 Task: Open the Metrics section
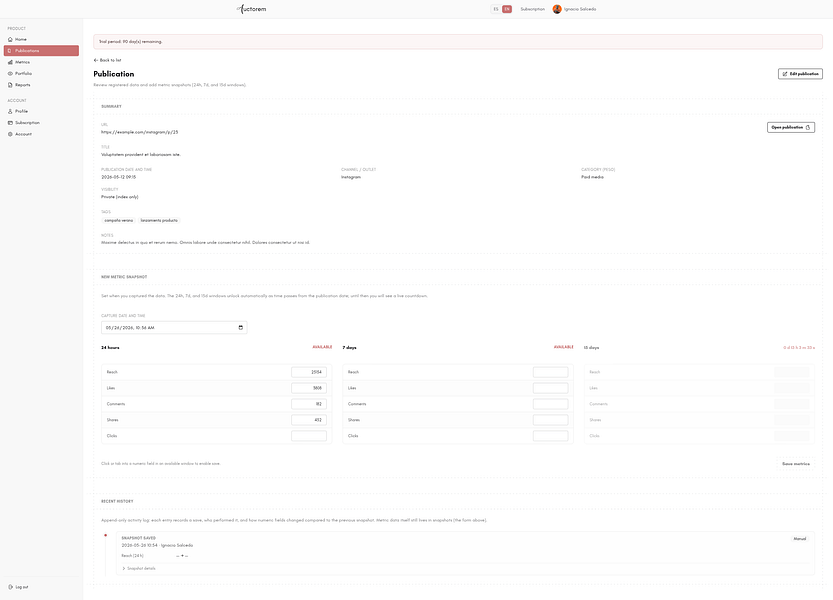(x=41, y=62)
